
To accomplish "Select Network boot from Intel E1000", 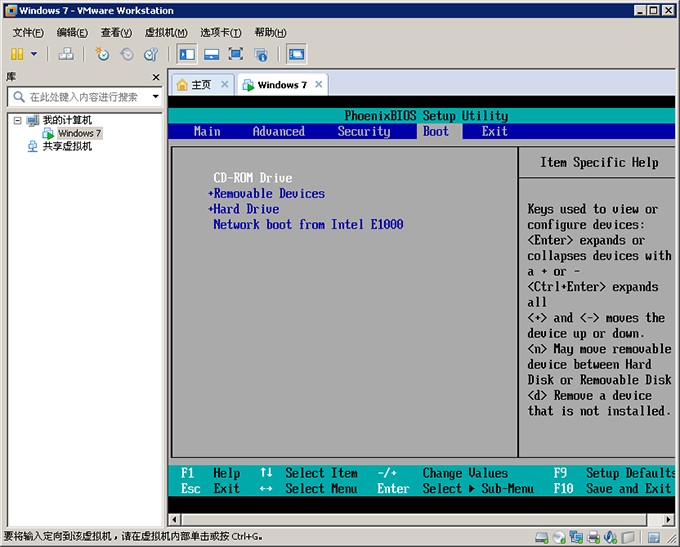I will pos(308,225).
